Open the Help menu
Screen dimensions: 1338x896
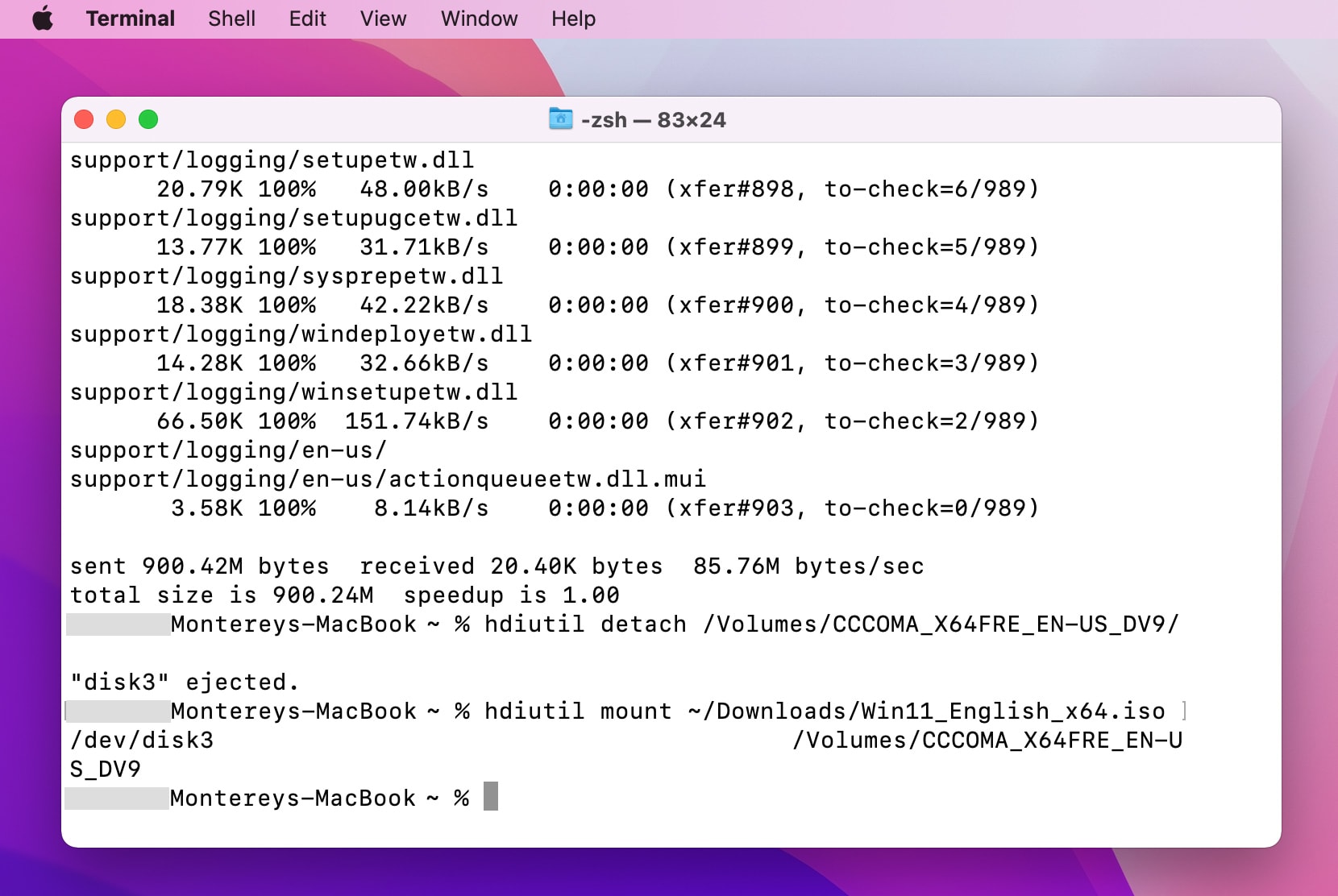[x=572, y=18]
